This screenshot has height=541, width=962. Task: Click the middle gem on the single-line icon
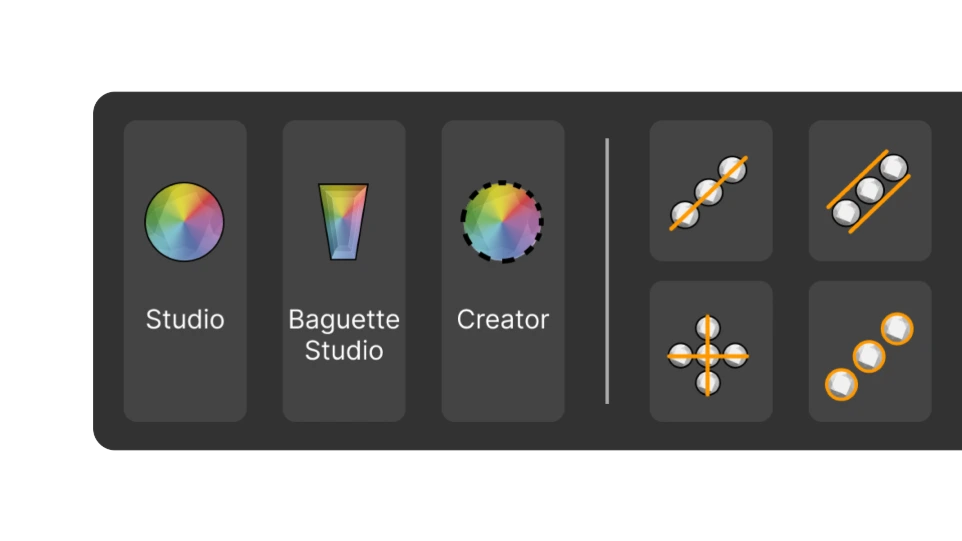(708, 193)
